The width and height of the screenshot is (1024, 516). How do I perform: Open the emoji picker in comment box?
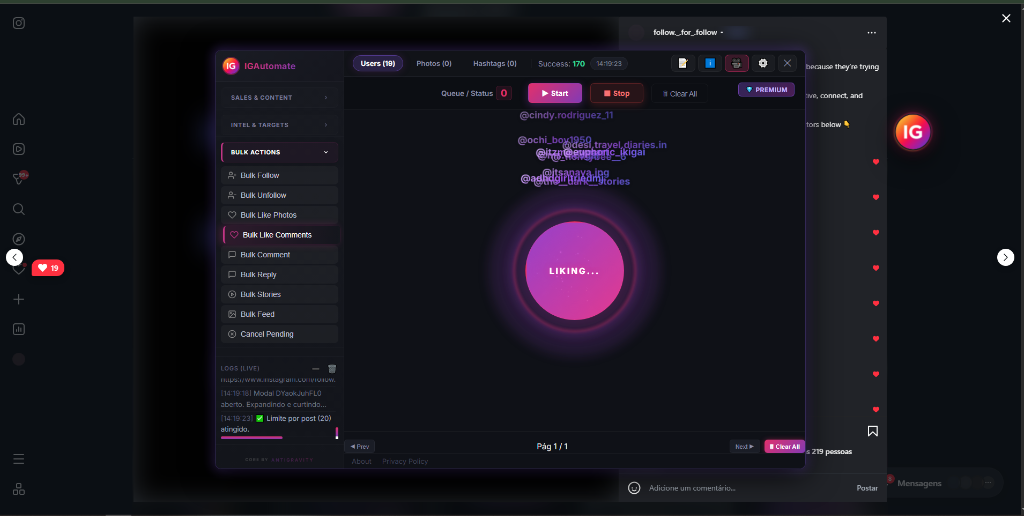[x=633, y=488]
